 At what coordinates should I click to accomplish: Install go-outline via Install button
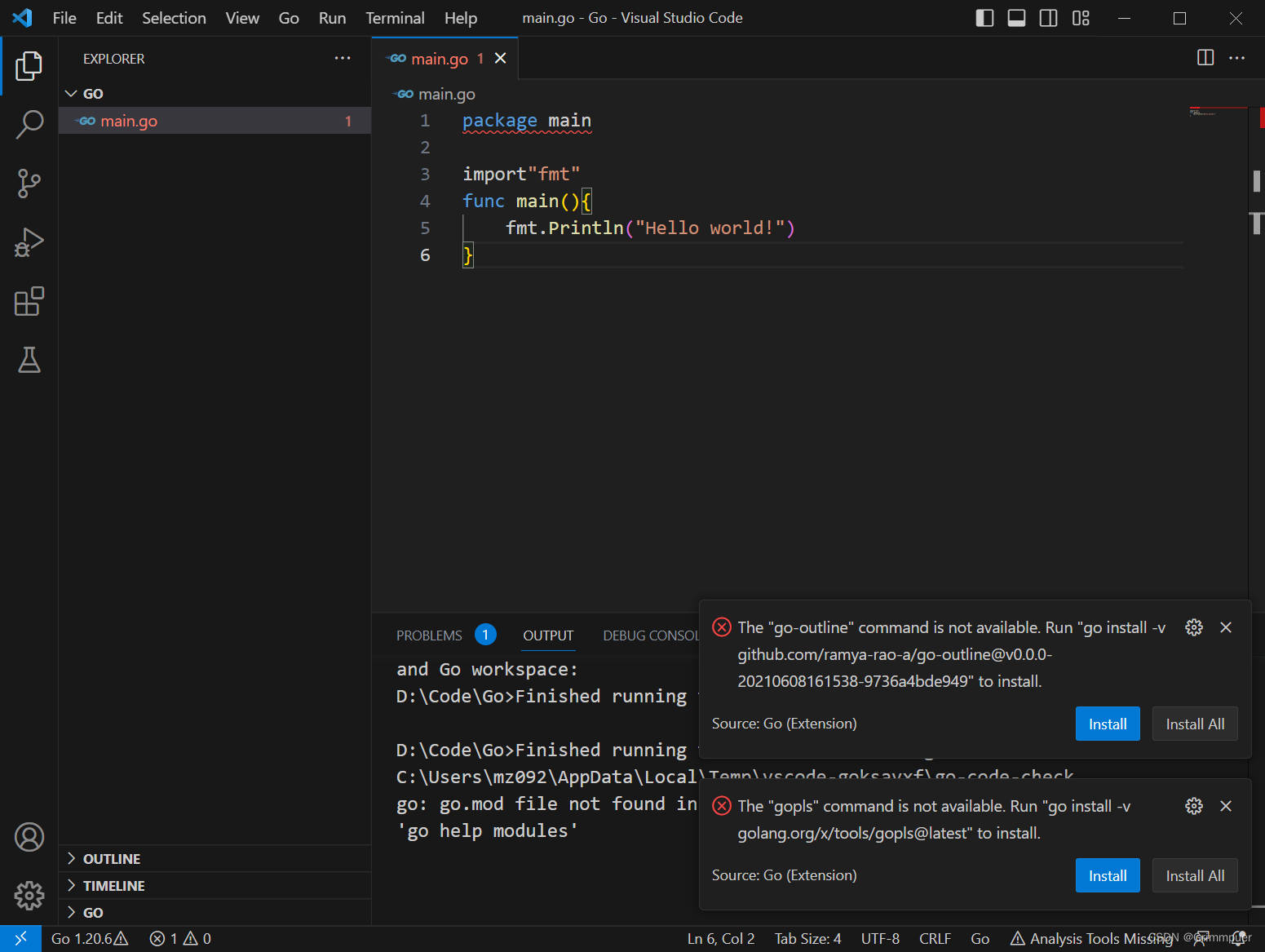point(1108,724)
